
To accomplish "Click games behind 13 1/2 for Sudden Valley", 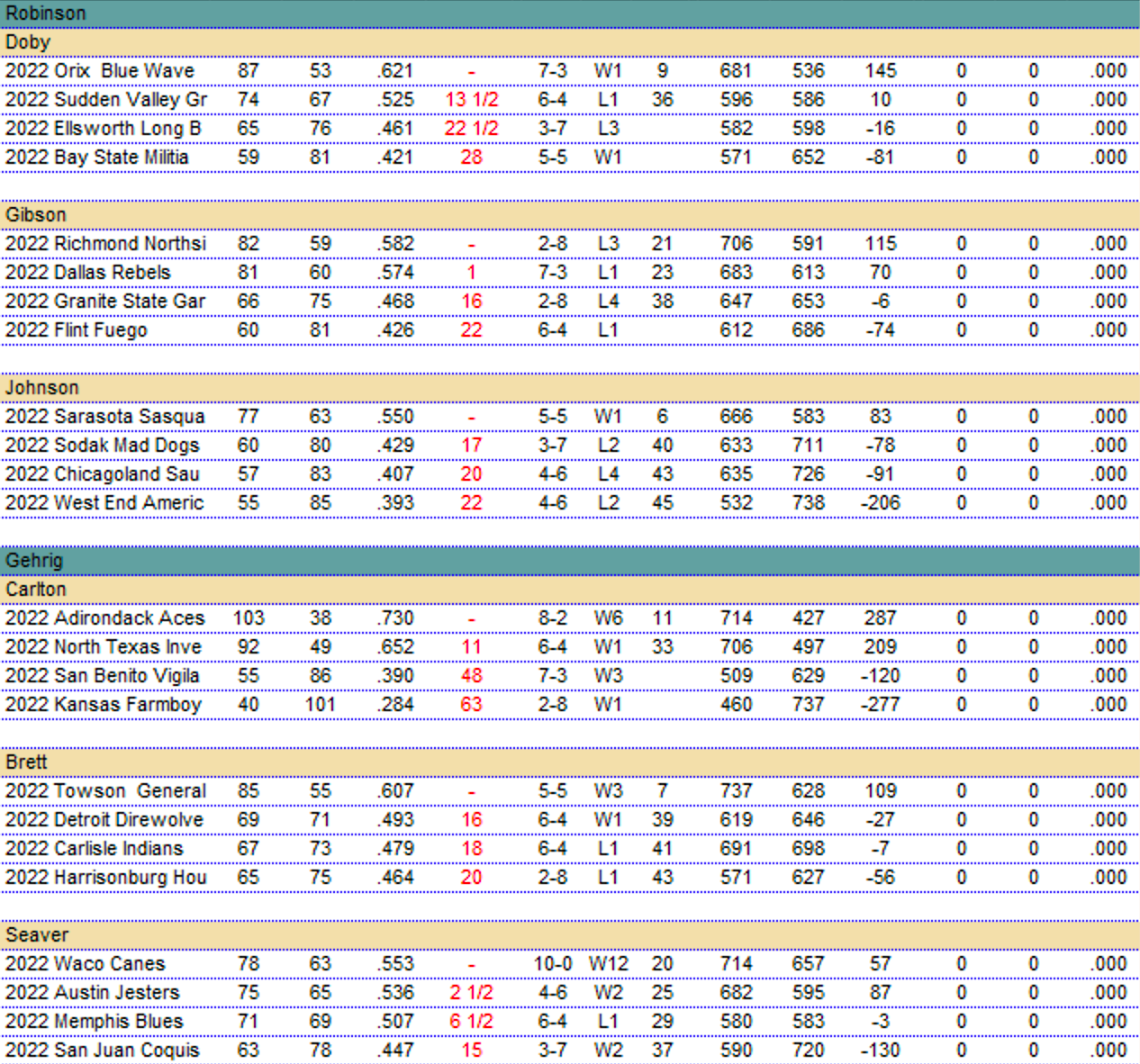I will 472,100.
